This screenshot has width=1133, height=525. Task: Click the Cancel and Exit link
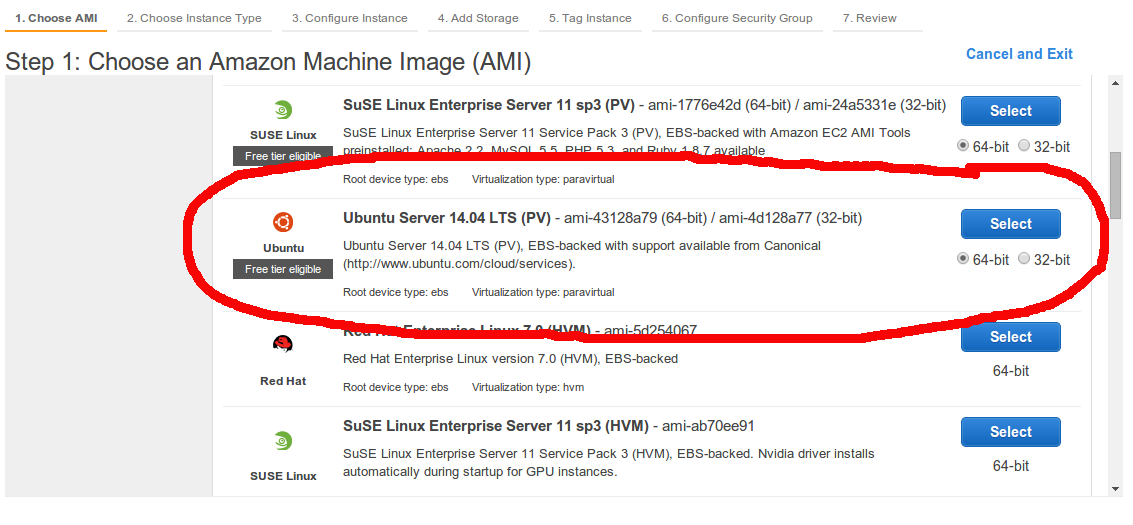[x=1019, y=54]
